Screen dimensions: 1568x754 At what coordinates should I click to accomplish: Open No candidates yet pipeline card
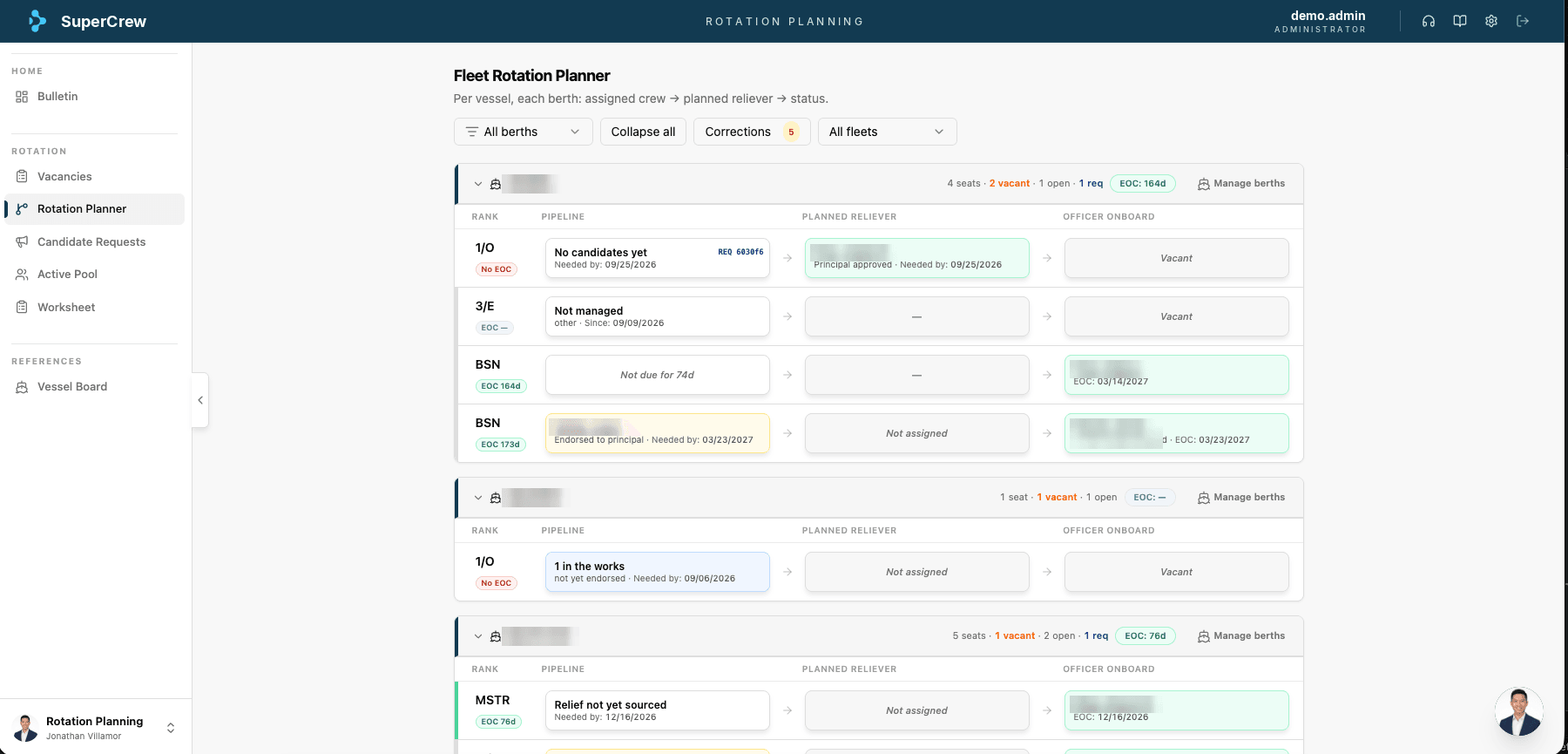pos(658,258)
